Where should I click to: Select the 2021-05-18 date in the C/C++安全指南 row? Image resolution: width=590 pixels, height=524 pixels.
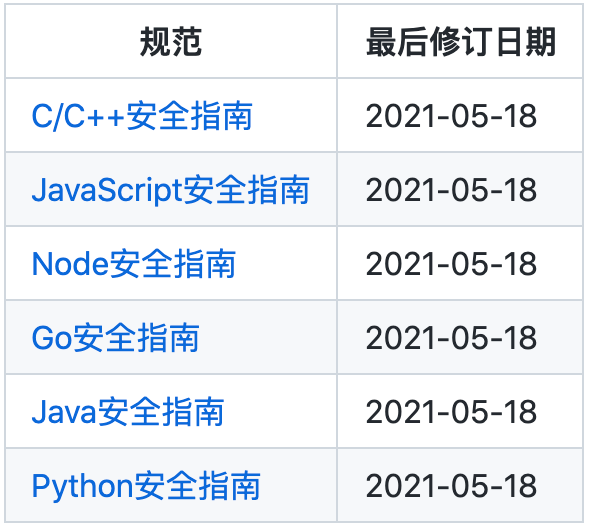tap(451, 116)
